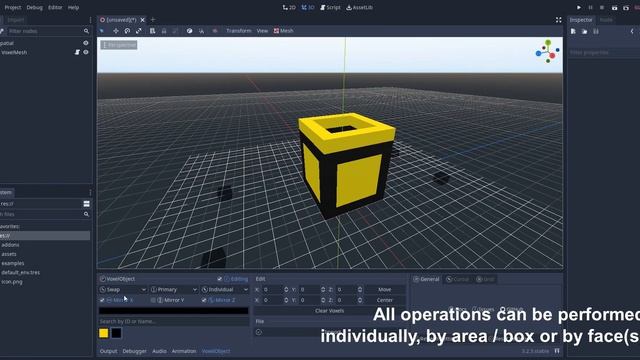Screen dimensions: 640x360
Task: Choose the Move mode tool
Action: click(x=116, y=31)
